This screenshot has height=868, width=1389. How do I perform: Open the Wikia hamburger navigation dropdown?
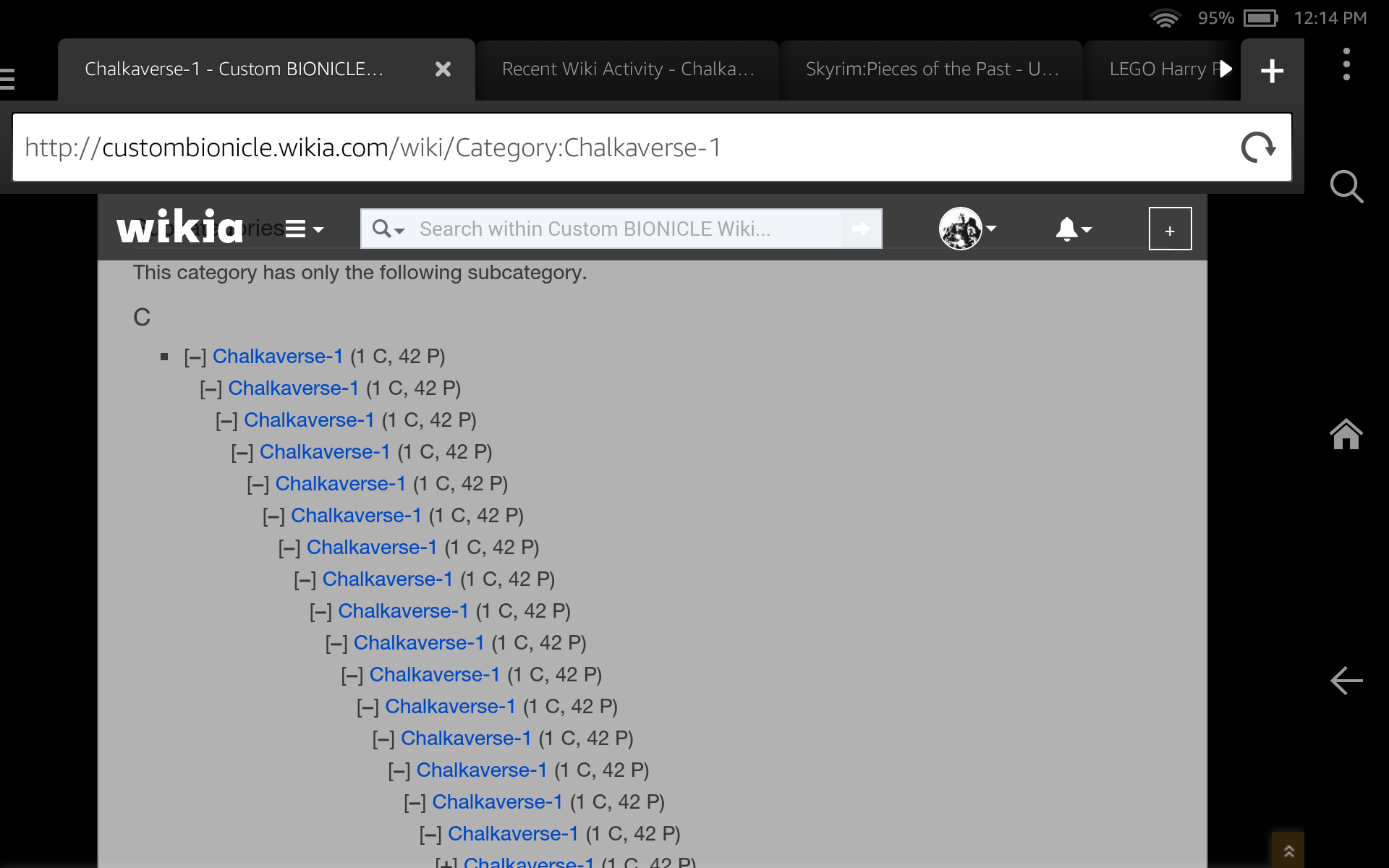coord(304,229)
